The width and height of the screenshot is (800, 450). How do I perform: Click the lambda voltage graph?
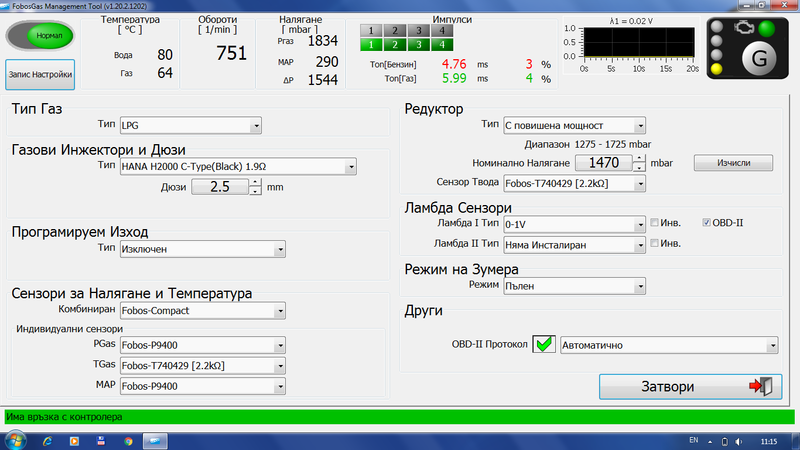coord(638,42)
